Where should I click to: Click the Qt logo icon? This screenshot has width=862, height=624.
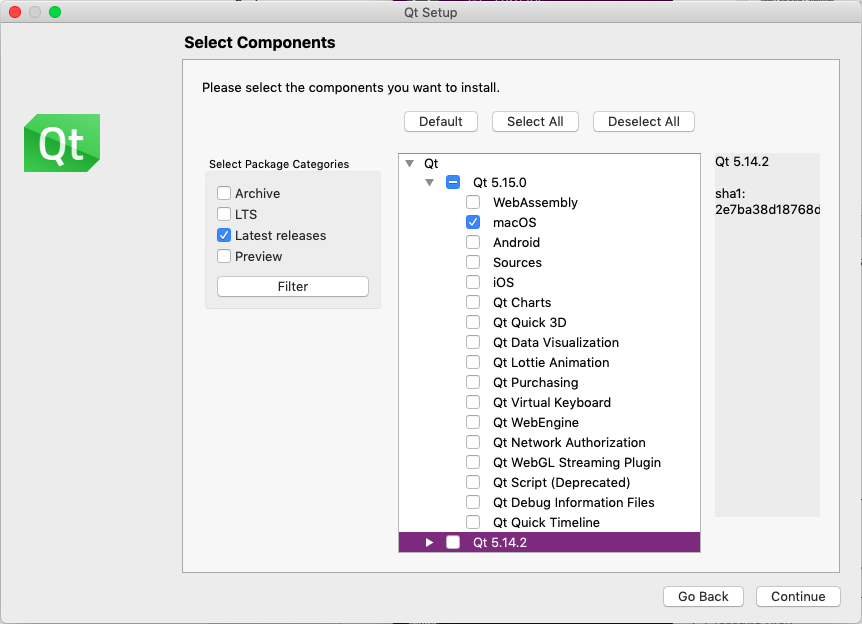click(61, 142)
